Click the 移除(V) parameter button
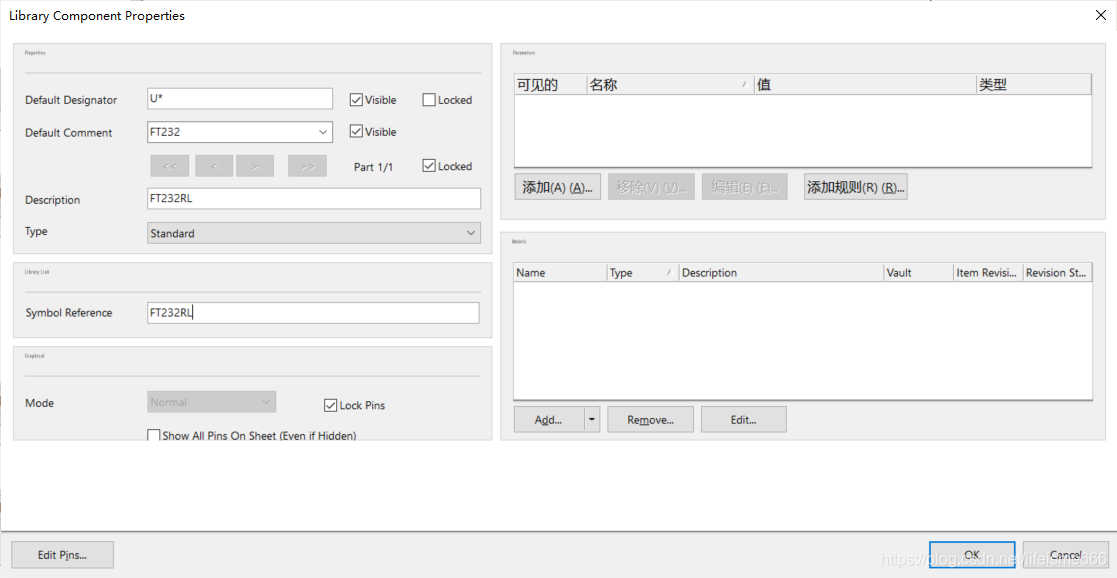Screen dimensions: 1117x578 point(650,187)
